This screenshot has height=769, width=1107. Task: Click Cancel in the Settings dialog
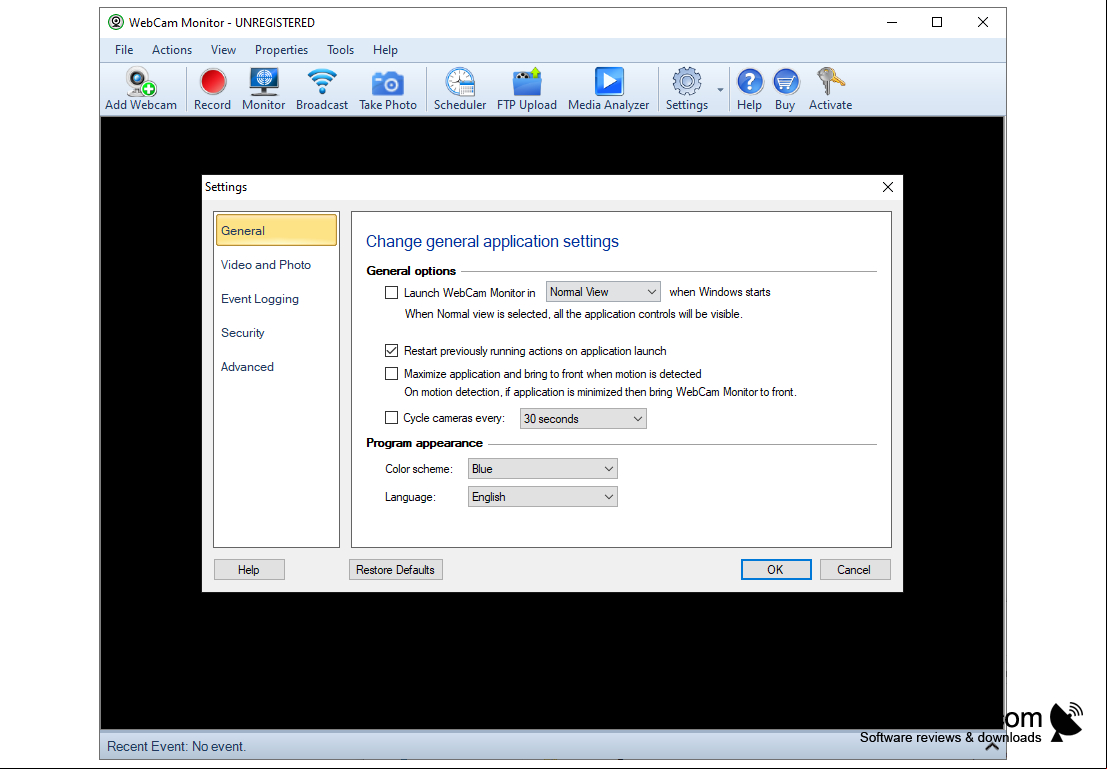[x=854, y=570]
